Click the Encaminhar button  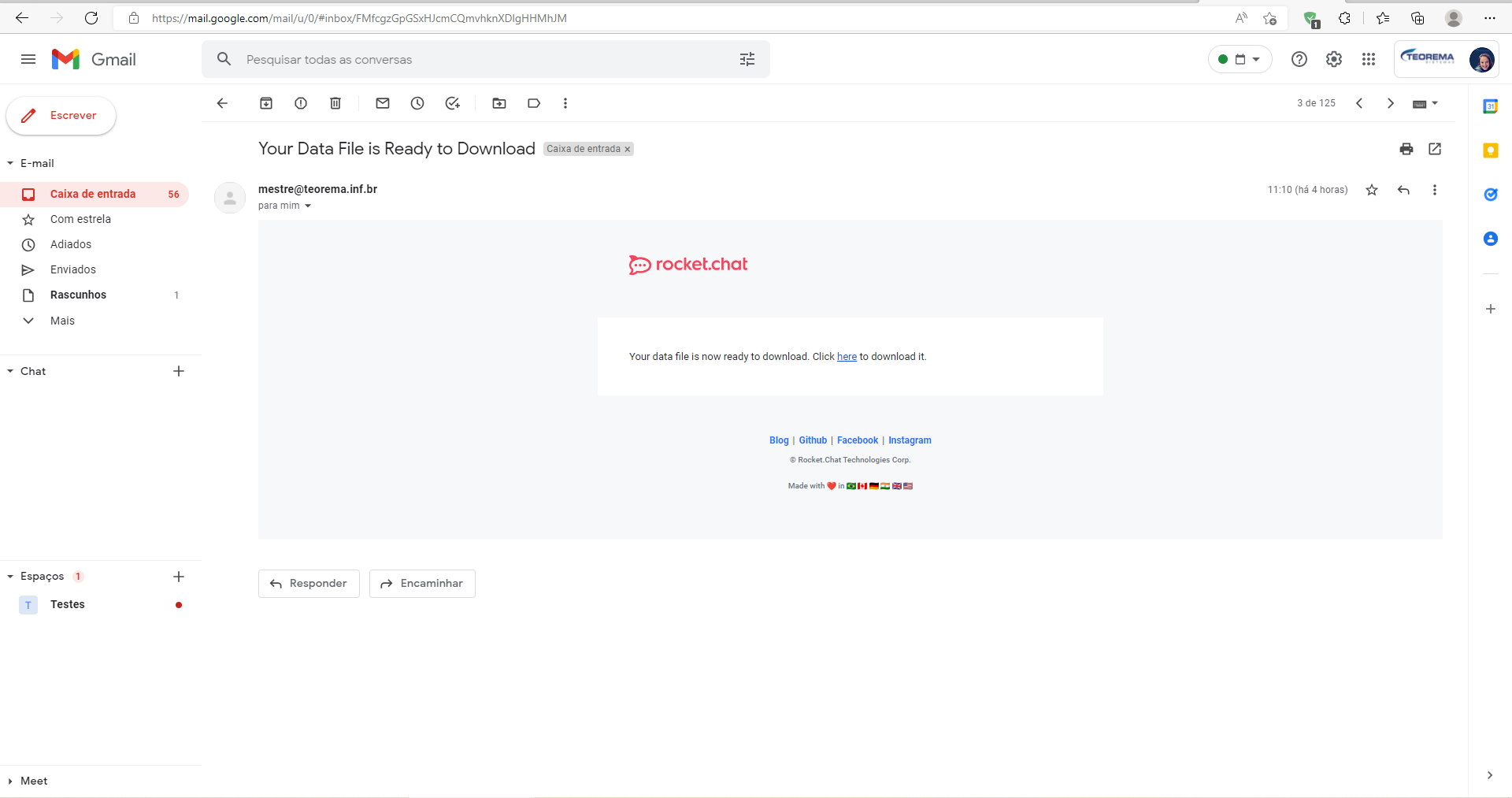(x=422, y=584)
